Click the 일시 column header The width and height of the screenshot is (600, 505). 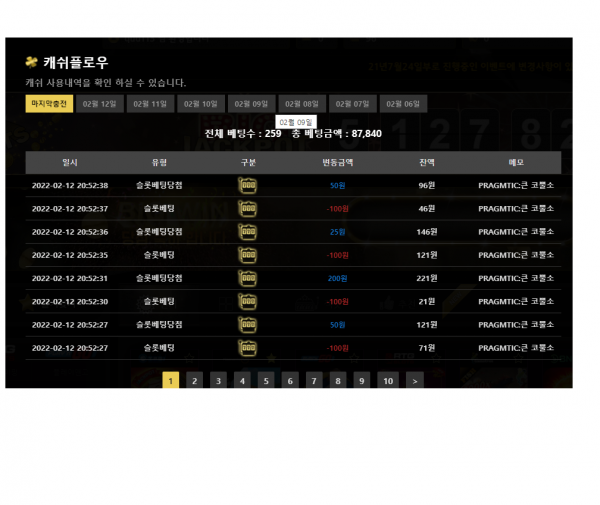point(70,163)
